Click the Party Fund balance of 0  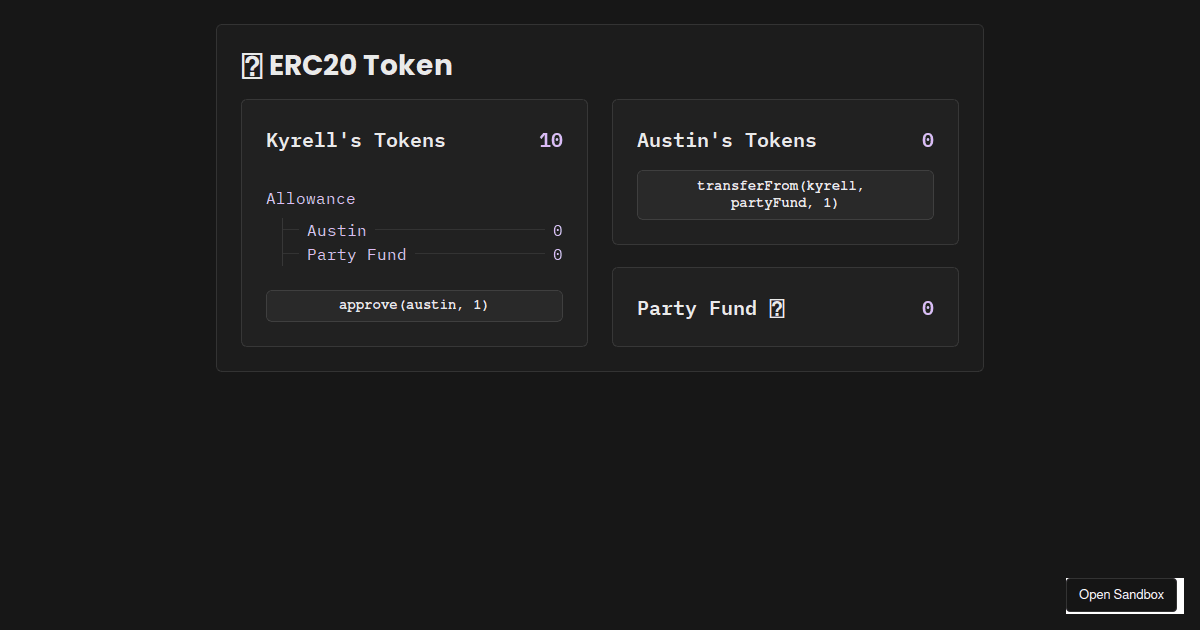click(928, 308)
